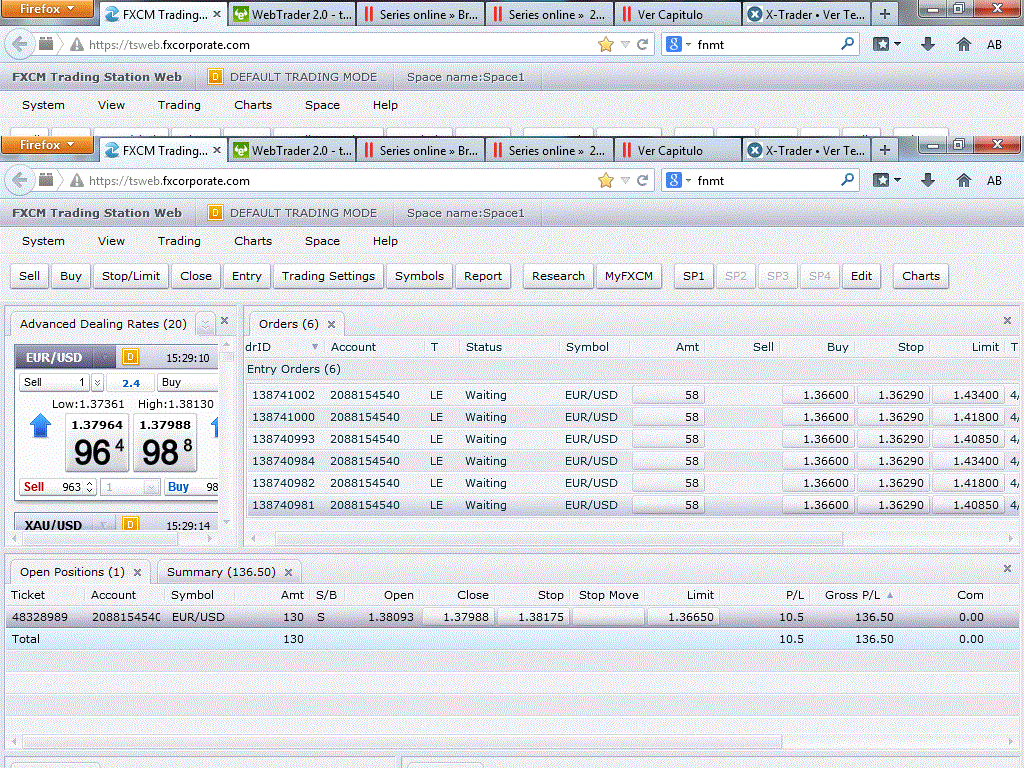This screenshot has width=1024, height=768.
Task: Click the Stop/Limit toolbar button
Action: tap(131, 276)
